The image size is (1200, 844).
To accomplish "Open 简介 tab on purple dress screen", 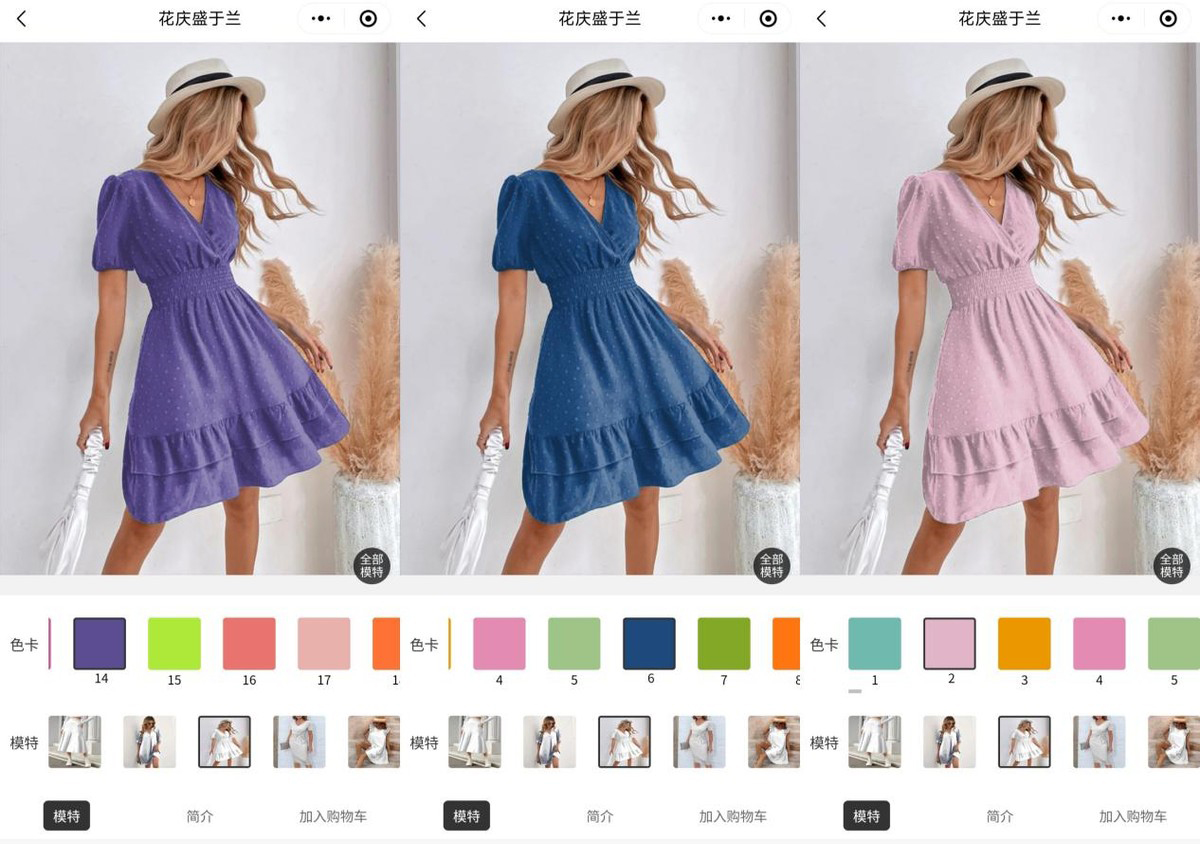I will [x=200, y=816].
